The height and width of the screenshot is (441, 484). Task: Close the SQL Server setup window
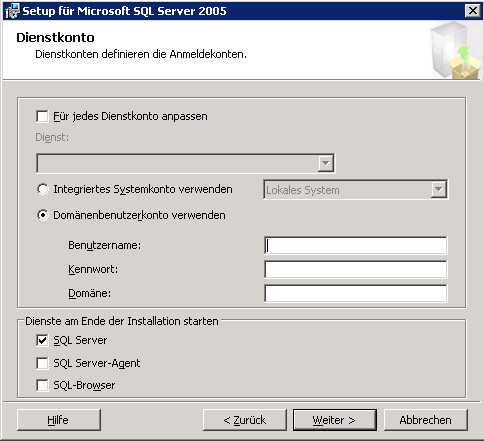tap(473, 11)
